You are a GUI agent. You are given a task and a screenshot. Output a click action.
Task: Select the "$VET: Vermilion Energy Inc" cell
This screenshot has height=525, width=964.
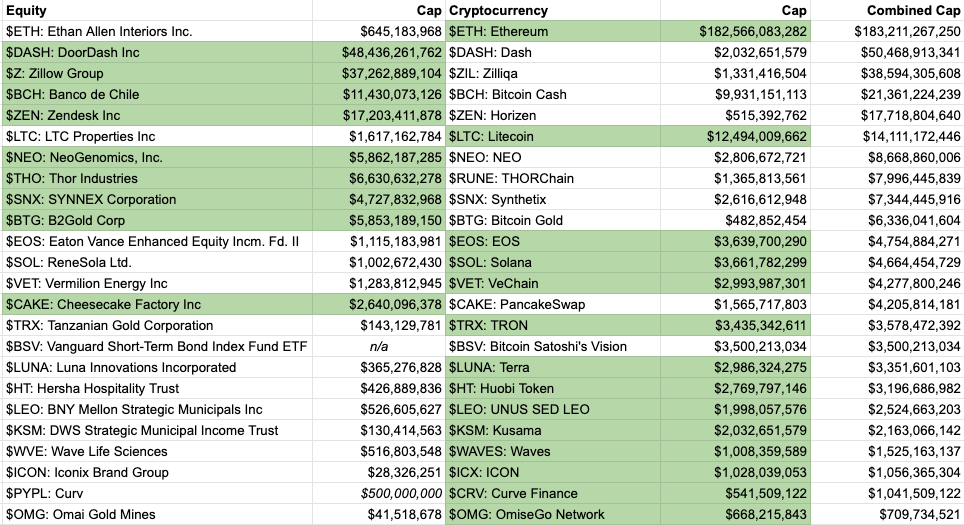157,283
